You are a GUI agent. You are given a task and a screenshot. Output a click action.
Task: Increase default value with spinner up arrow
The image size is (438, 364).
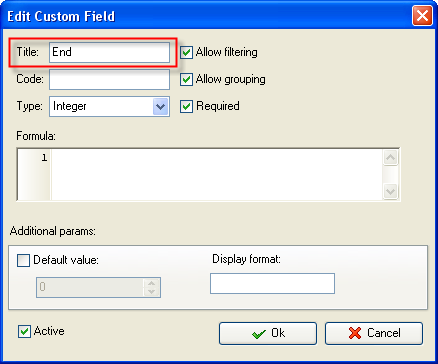pos(152,283)
